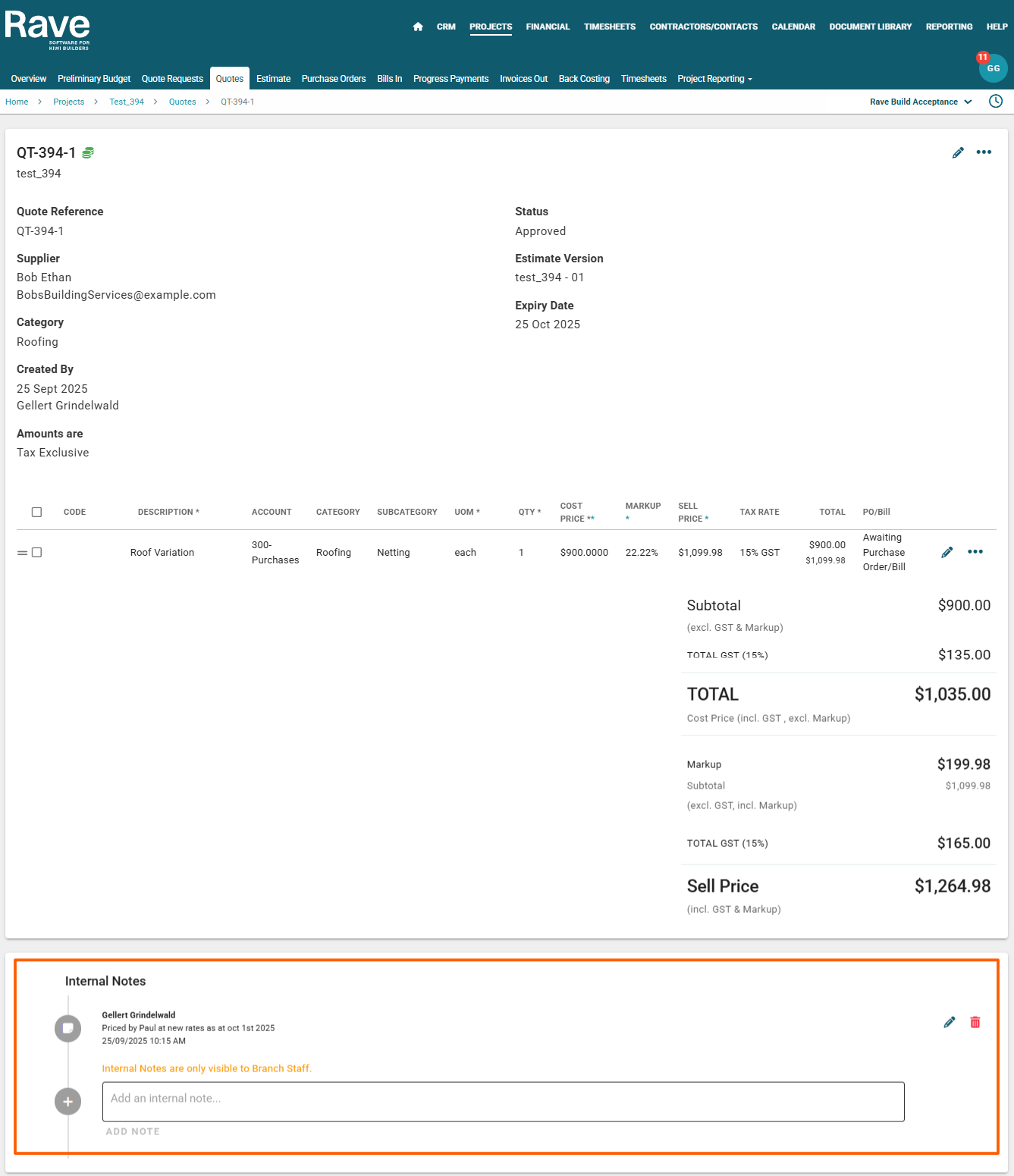Click the home icon in top navigation
Screen dimensions: 1014x1176
[418, 27]
